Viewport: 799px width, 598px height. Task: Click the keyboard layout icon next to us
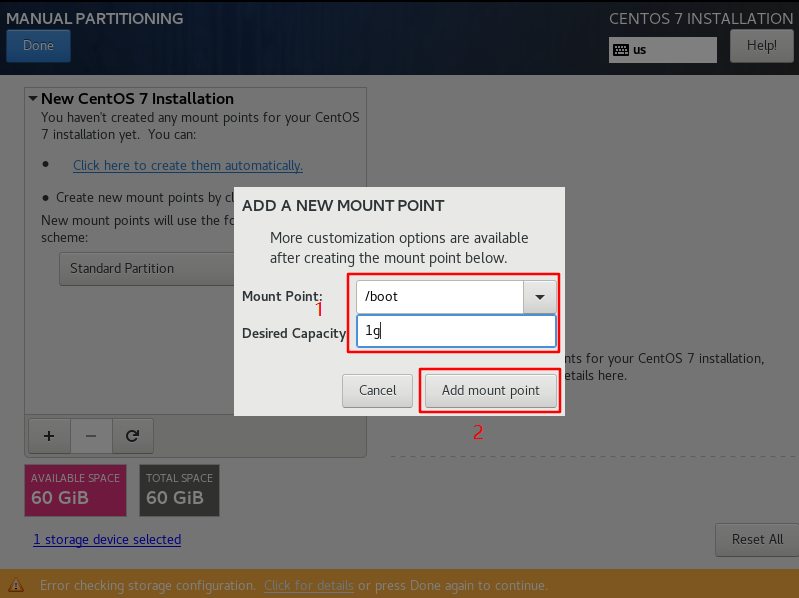tap(621, 50)
